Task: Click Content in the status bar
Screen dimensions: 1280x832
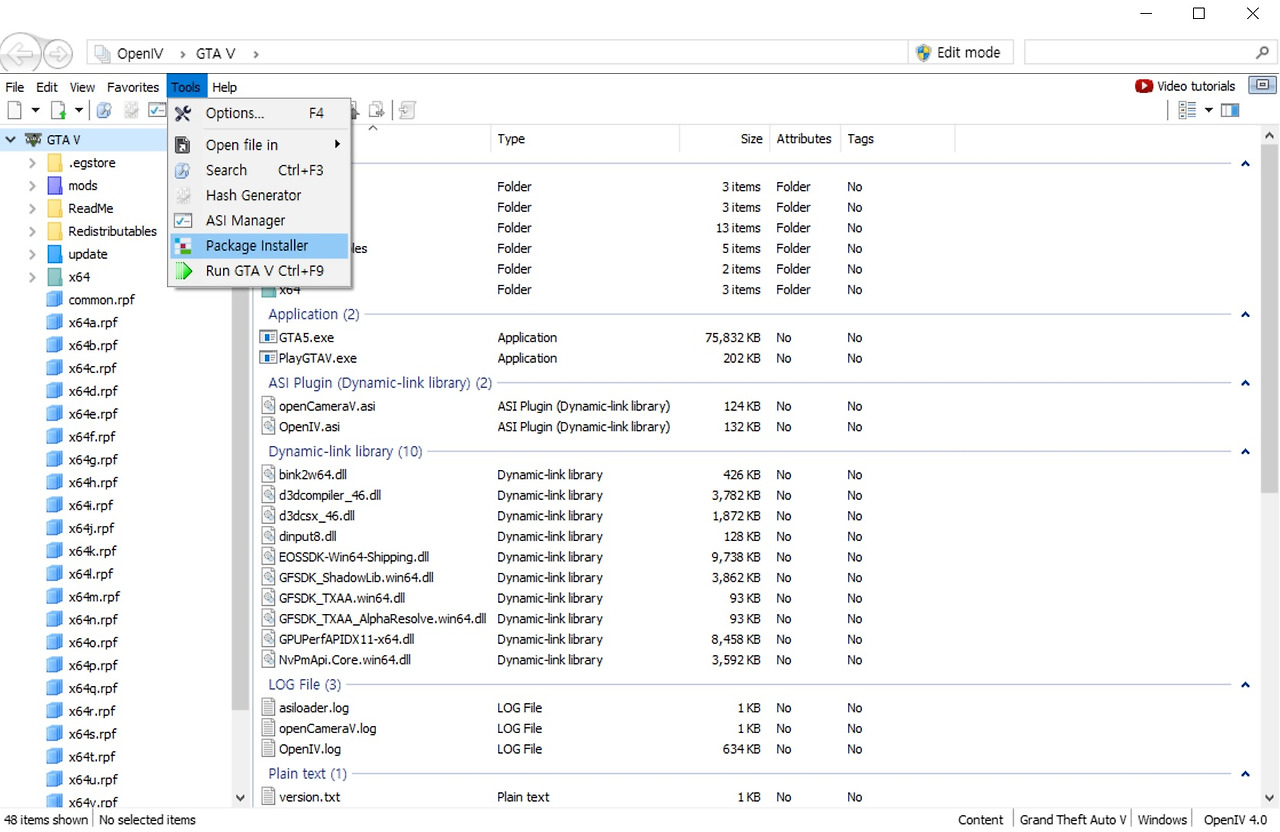Action: click(980, 820)
